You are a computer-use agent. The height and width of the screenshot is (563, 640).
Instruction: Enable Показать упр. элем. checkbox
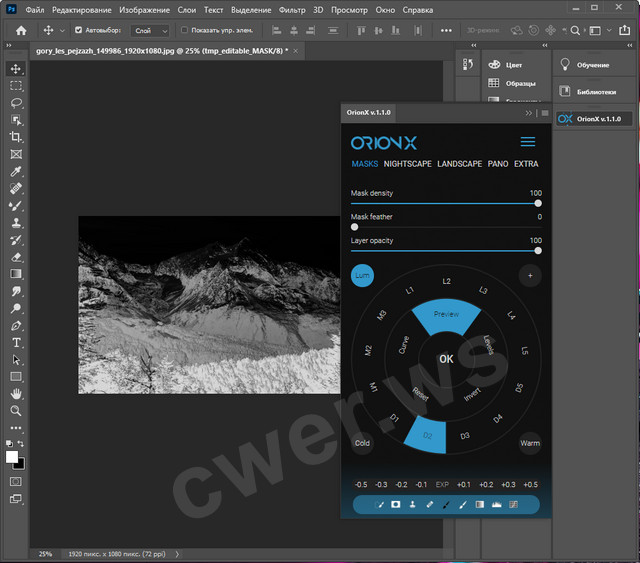coord(183,31)
